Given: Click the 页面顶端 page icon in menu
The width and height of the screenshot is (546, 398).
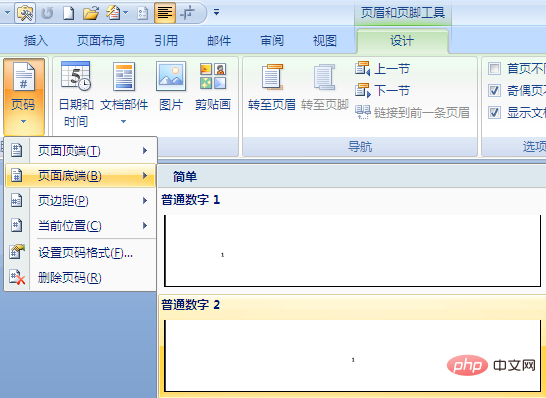Looking at the screenshot, I should coord(16,150).
